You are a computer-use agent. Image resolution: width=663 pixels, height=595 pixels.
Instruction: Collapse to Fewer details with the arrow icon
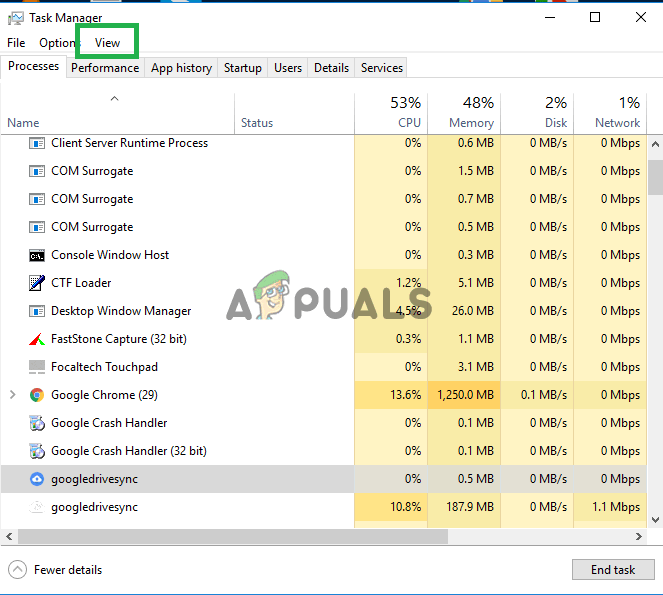(x=17, y=570)
